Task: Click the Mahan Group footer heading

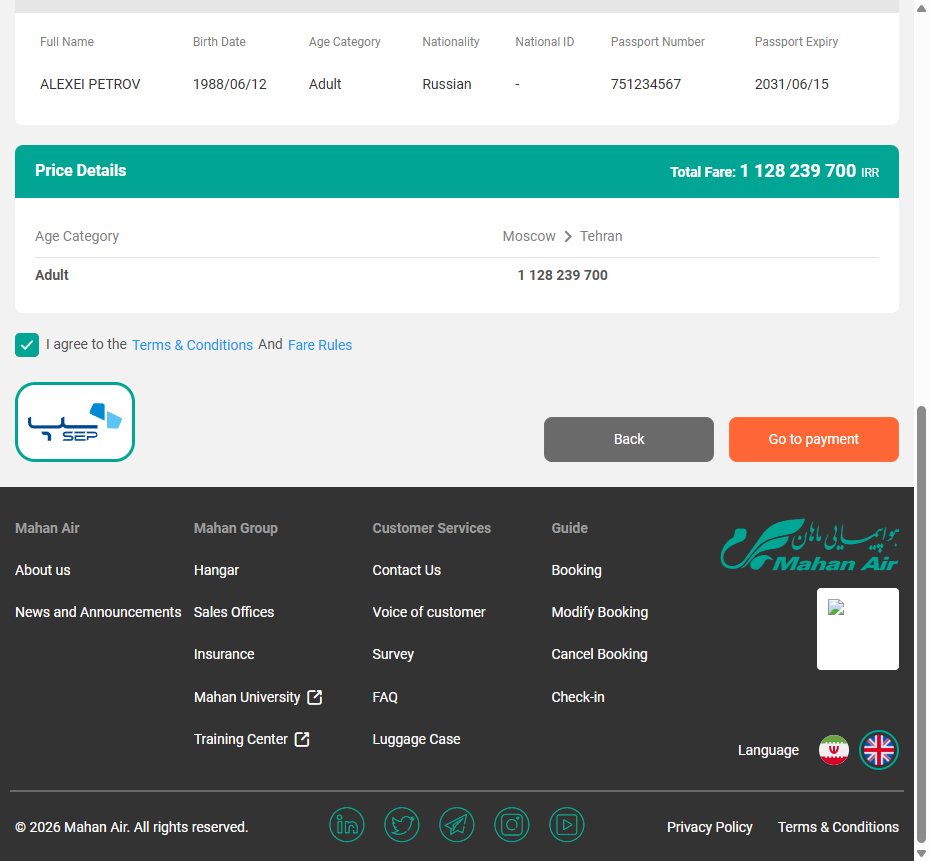Action: click(236, 528)
